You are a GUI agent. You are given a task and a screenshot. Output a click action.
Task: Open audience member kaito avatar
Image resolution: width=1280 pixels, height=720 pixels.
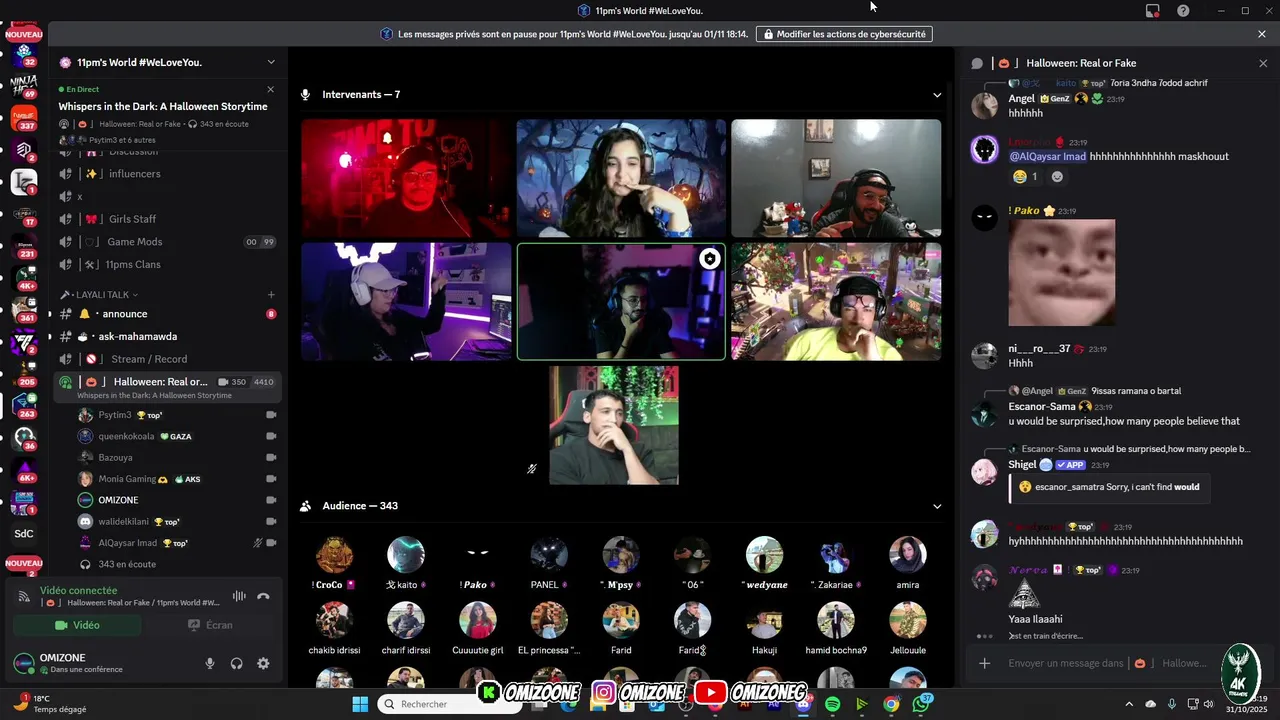tap(406, 555)
